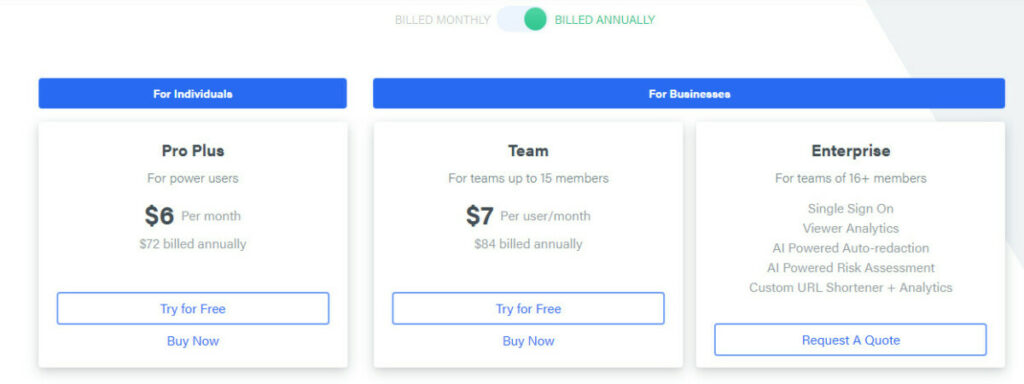Click AI Powered Risk Assessment feature
The width and height of the screenshot is (1024, 384).
(850, 268)
